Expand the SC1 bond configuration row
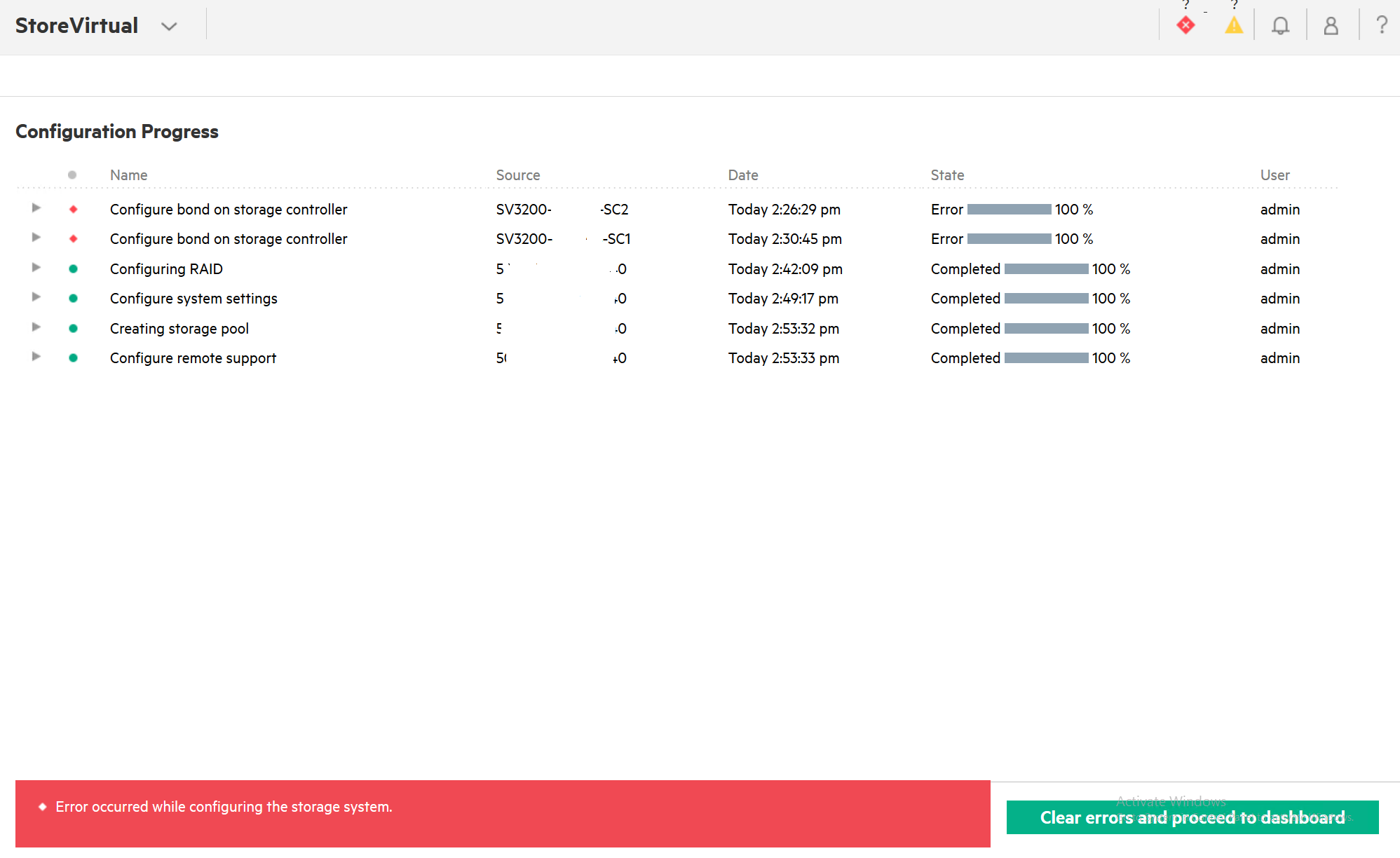The width and height of the screenshot is (1400, 858). tap(36, 238)
